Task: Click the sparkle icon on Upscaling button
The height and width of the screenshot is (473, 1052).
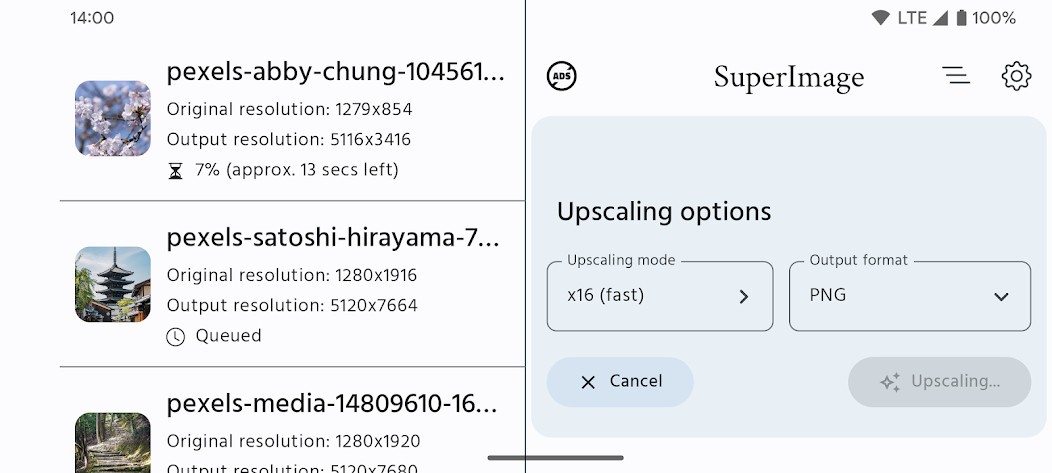Action: [x=890, y=382]
